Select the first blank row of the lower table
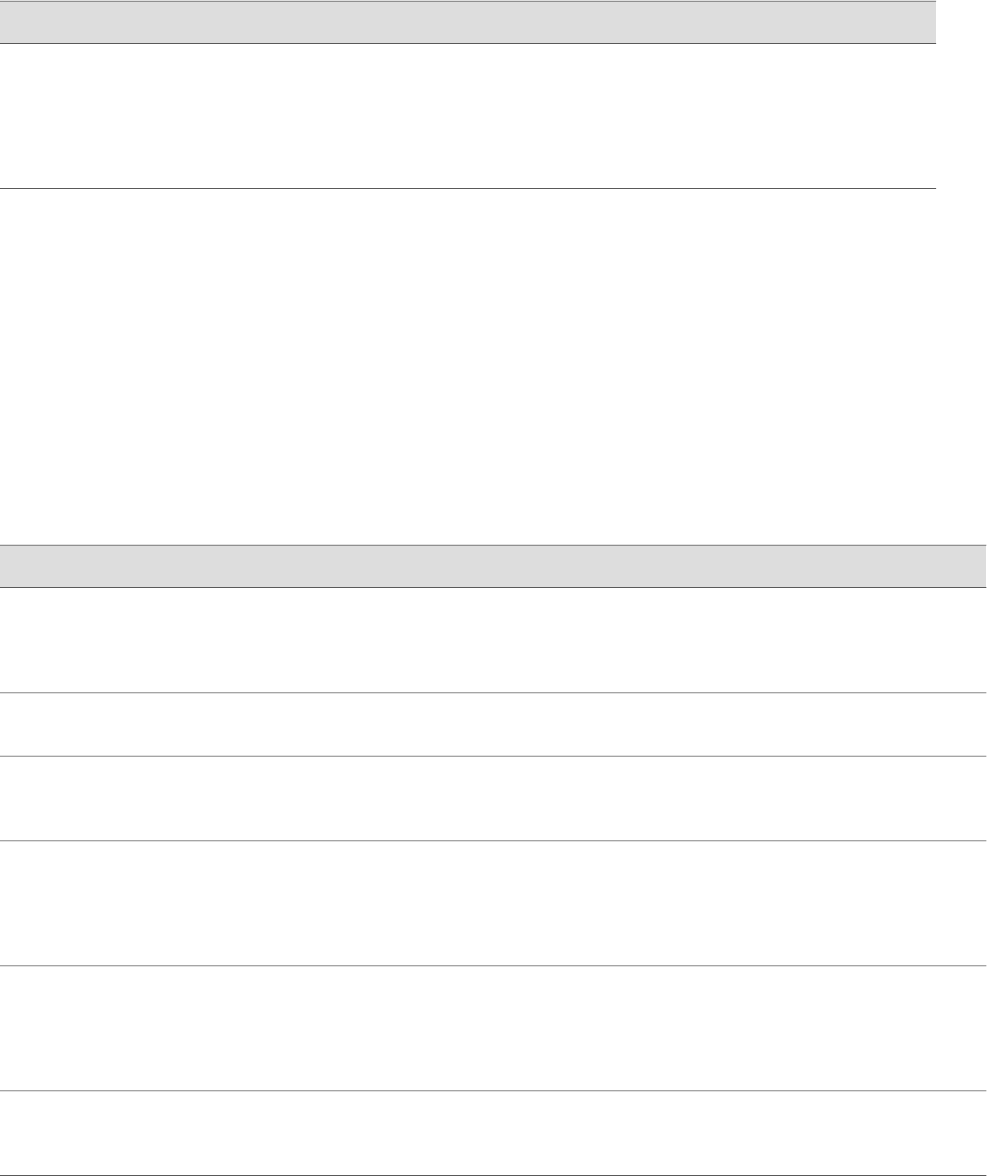987x1176 pixels. (493, 639)
